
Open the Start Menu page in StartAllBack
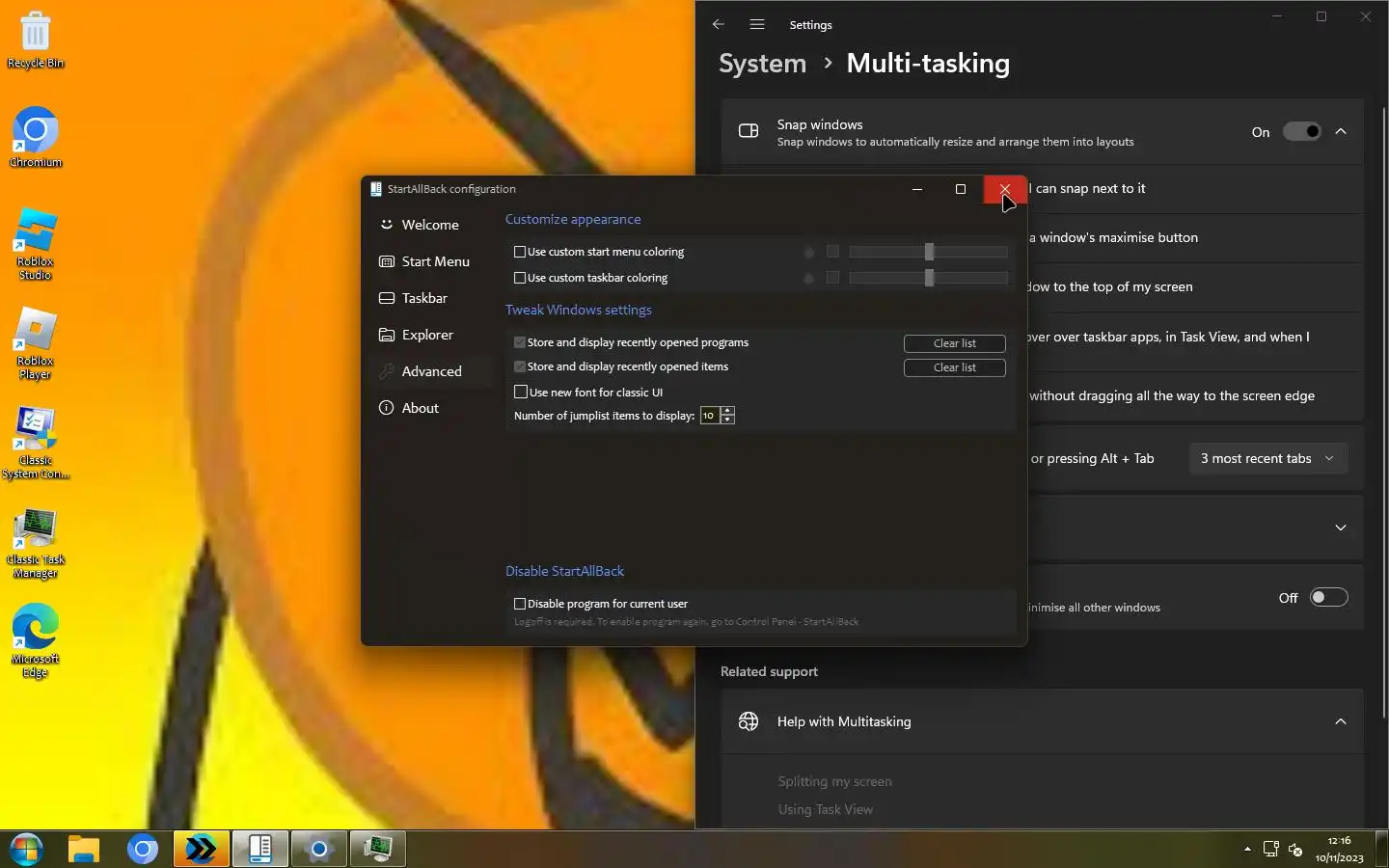coord(430,261)
